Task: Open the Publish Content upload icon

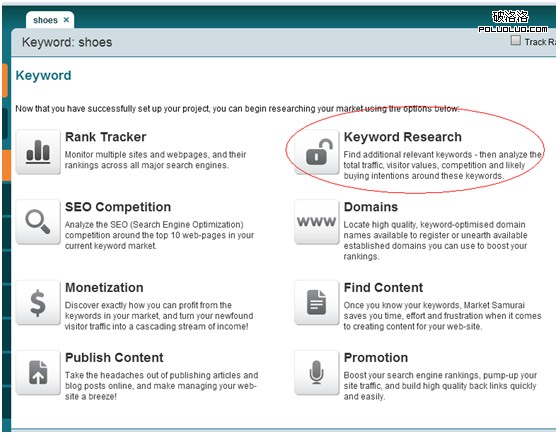Action: 38,373
